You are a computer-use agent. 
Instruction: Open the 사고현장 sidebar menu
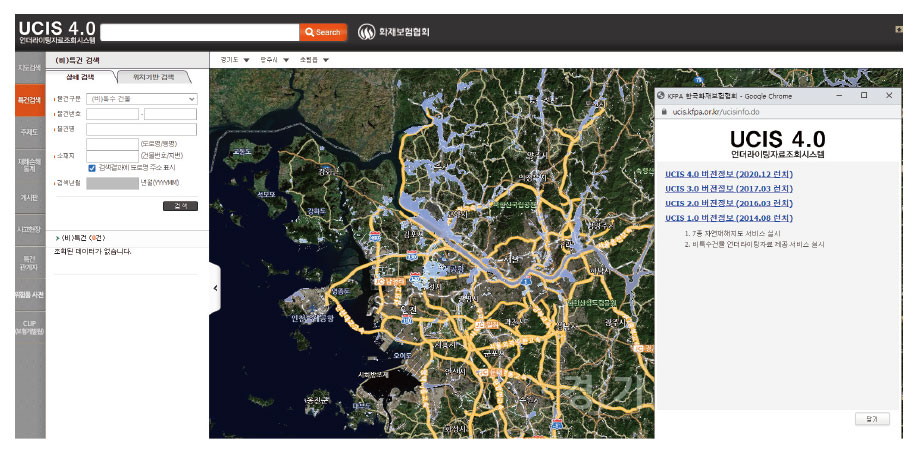[x=30, y=230]
